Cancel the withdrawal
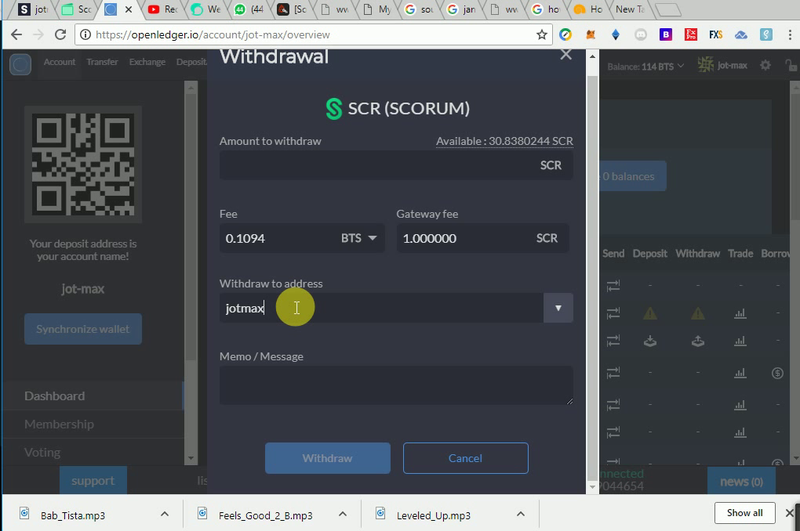 [x=465, y=458]
